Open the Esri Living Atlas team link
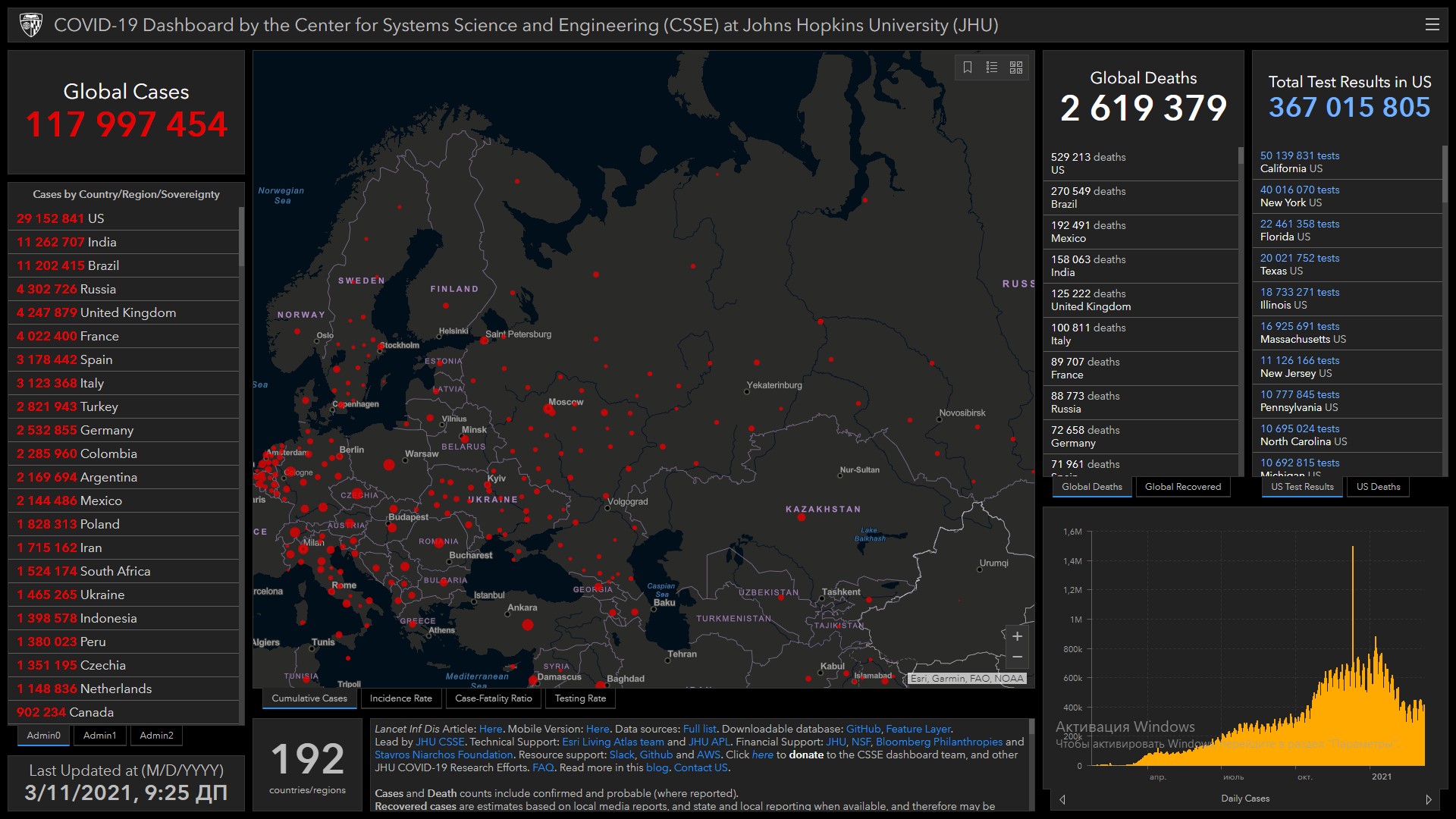 [x=613, y=742]
